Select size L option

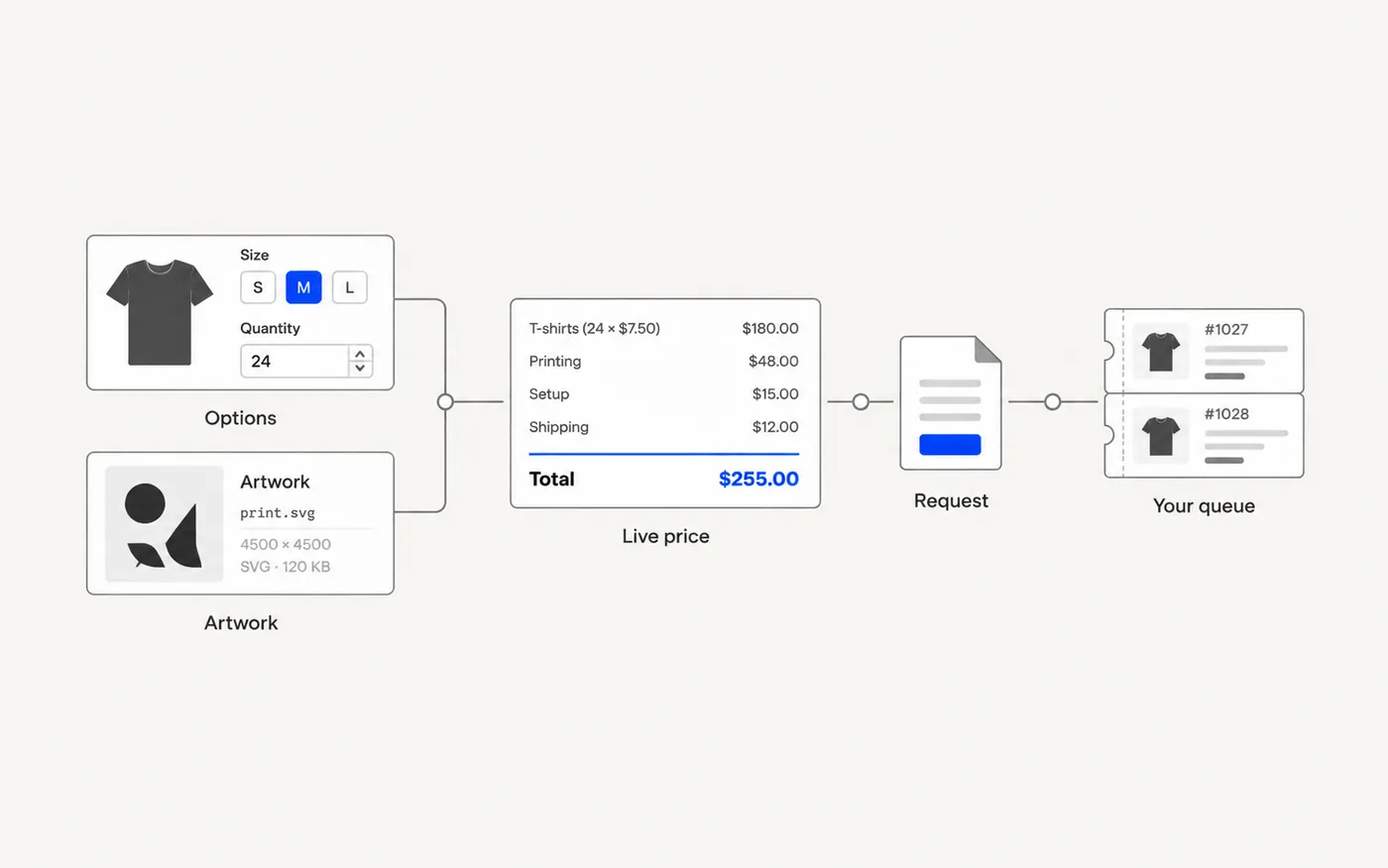349,287
